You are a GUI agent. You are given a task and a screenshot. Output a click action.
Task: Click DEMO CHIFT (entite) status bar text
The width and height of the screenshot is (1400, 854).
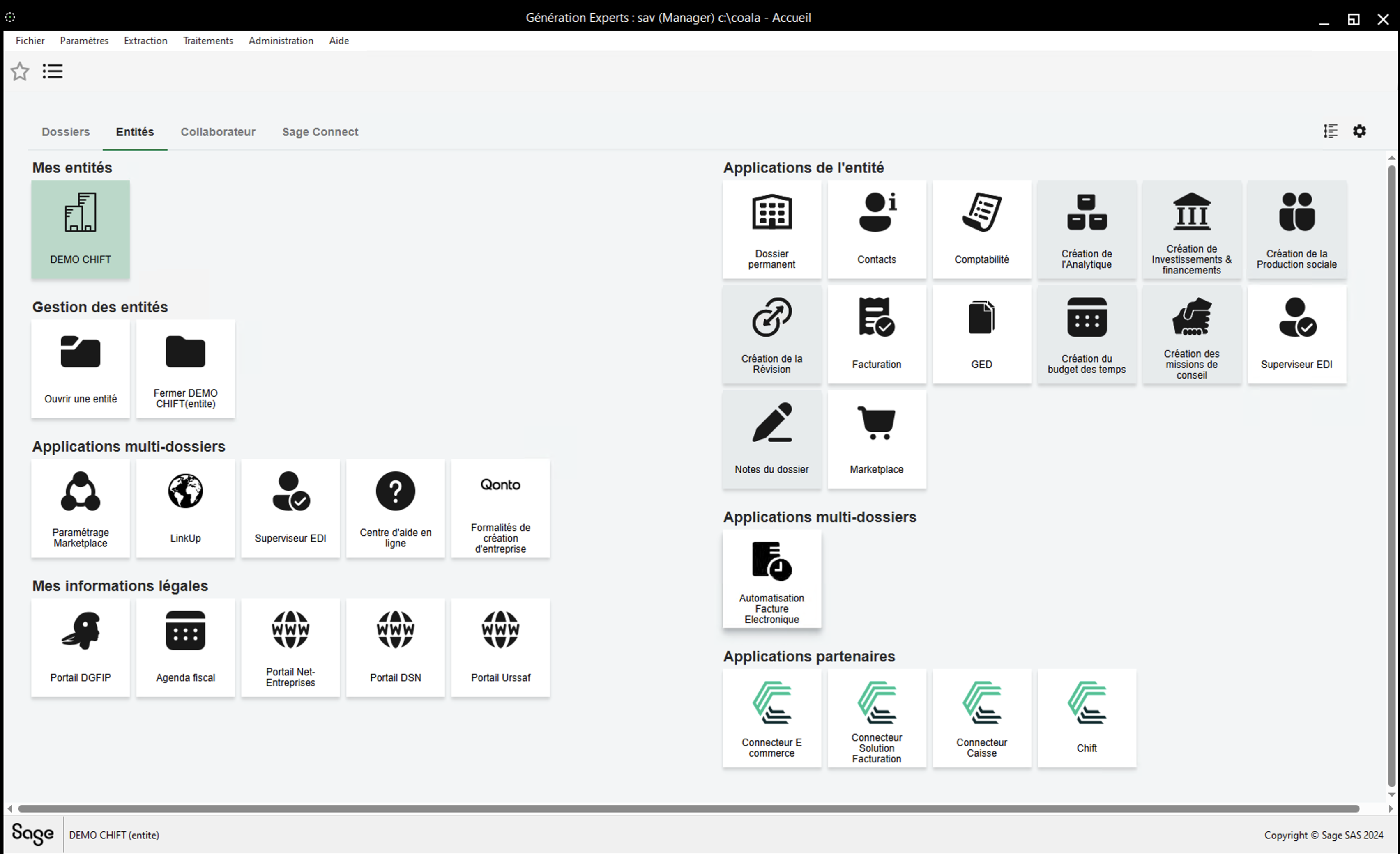114,835
